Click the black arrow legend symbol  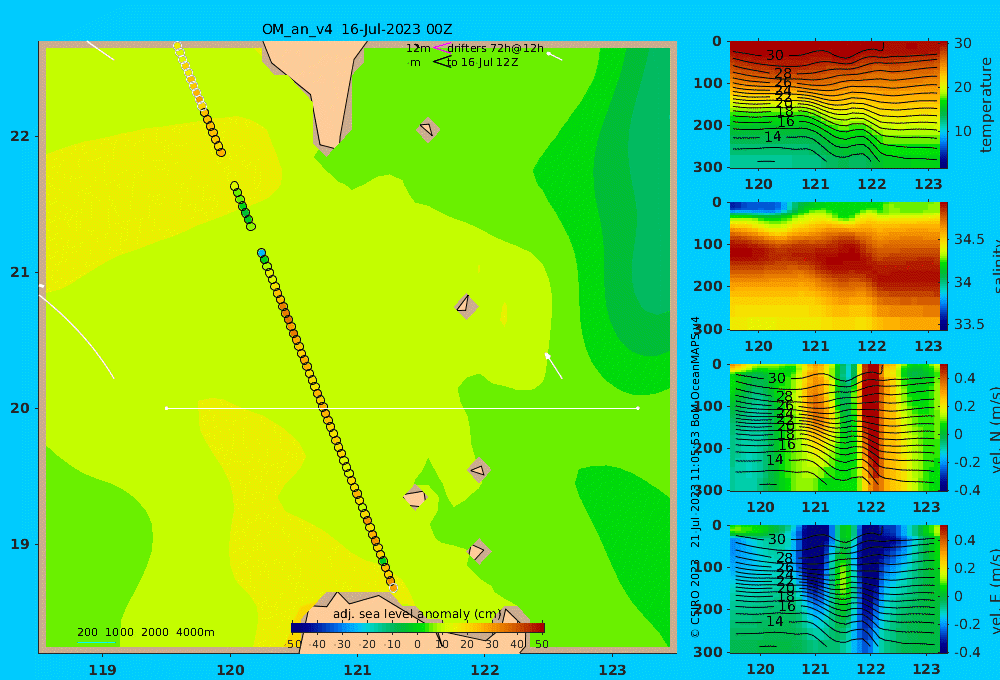click(442, 62)
